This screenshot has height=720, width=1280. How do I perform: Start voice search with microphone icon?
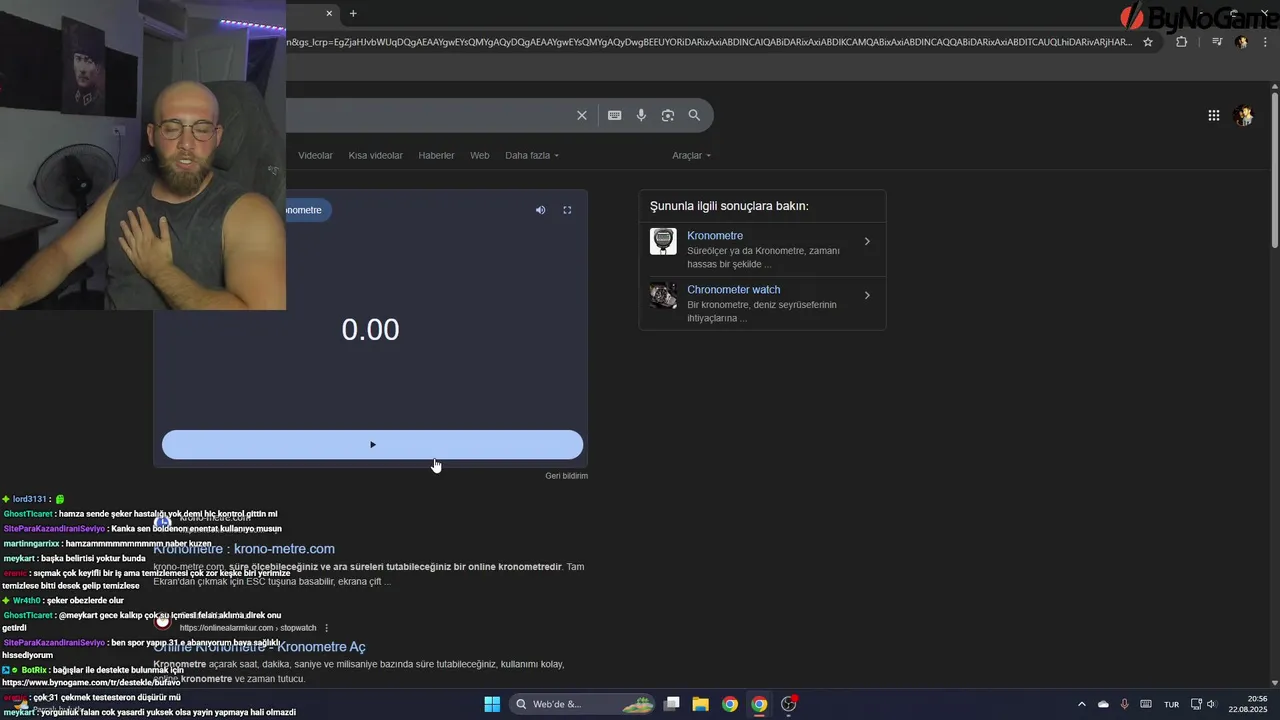click(x=641, y=115)
